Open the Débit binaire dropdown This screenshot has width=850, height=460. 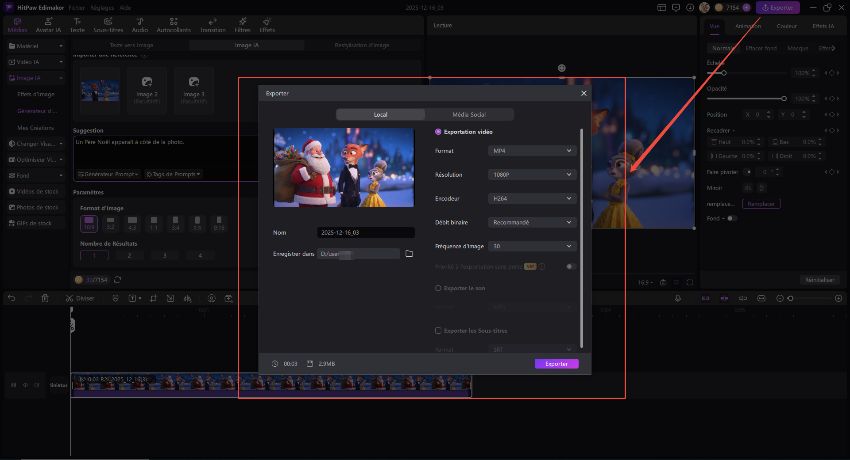tap(532, 222)
